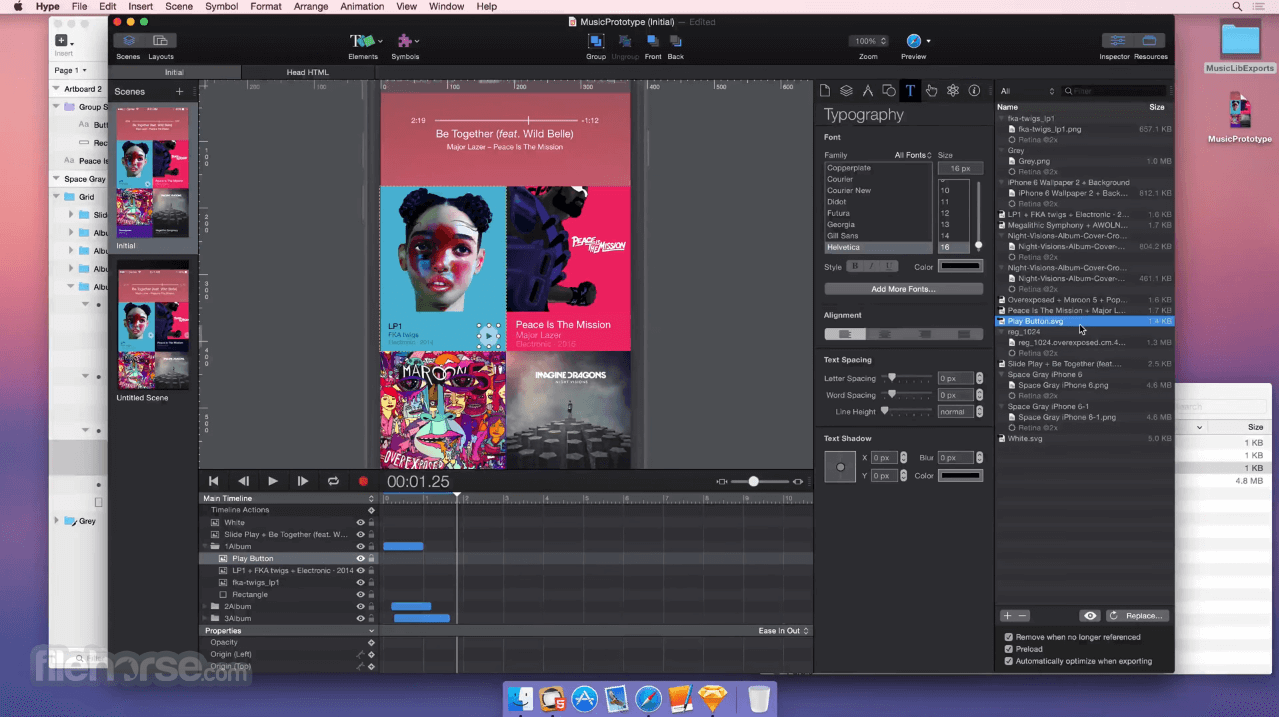Click the Line Height normal field

[x=955, y=412]
